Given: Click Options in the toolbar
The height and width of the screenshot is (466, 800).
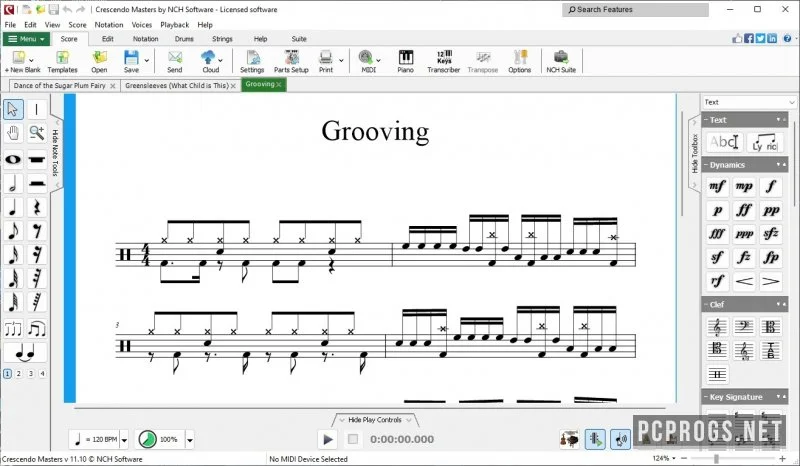Looking at the screenshot, I should 519,62.
